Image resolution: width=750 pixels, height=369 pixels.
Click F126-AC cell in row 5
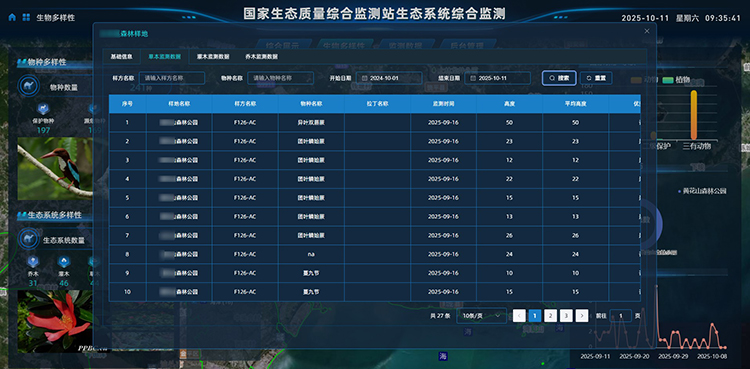click(x=245, y=198)
